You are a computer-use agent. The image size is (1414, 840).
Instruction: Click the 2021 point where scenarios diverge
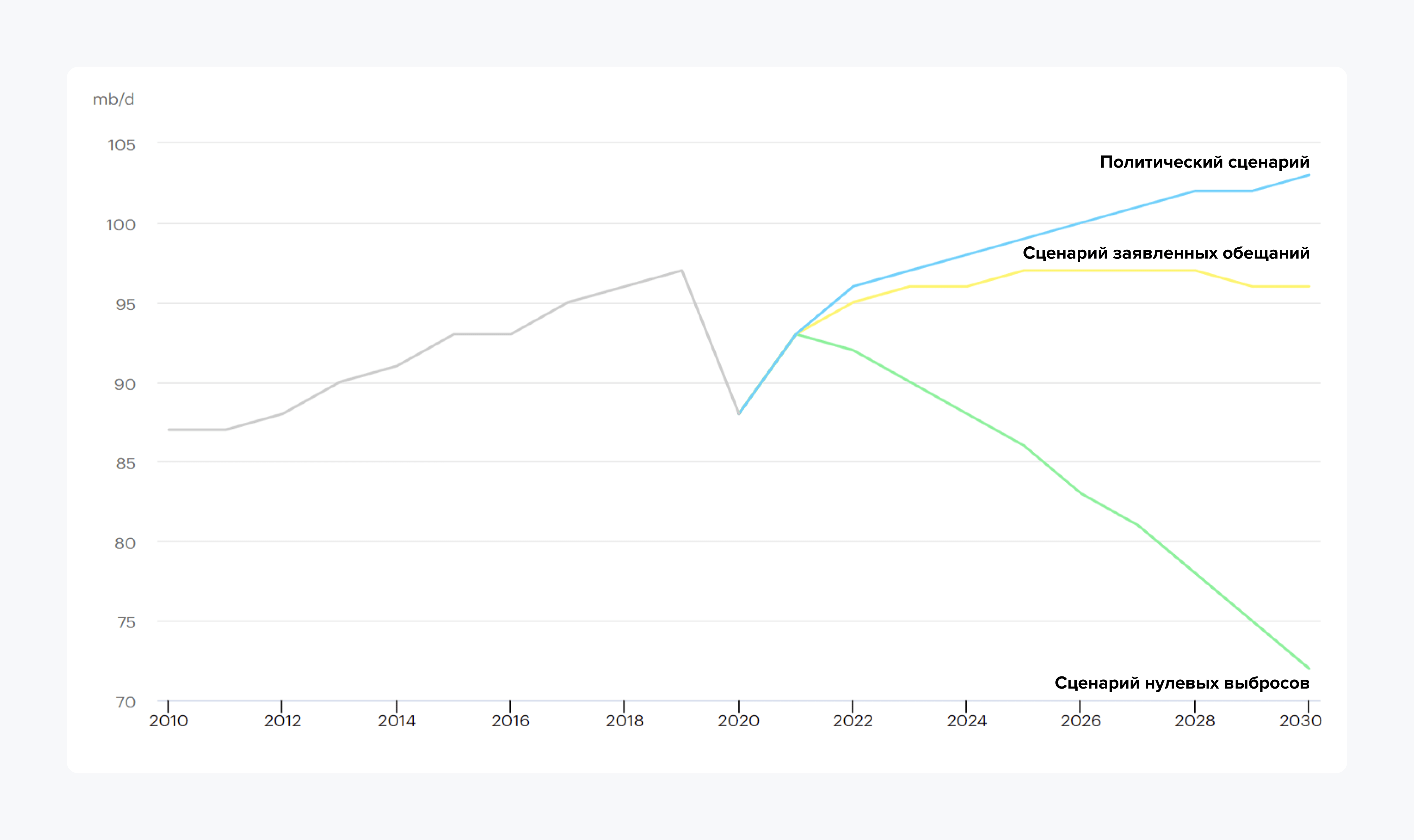(x=796, y=334)
